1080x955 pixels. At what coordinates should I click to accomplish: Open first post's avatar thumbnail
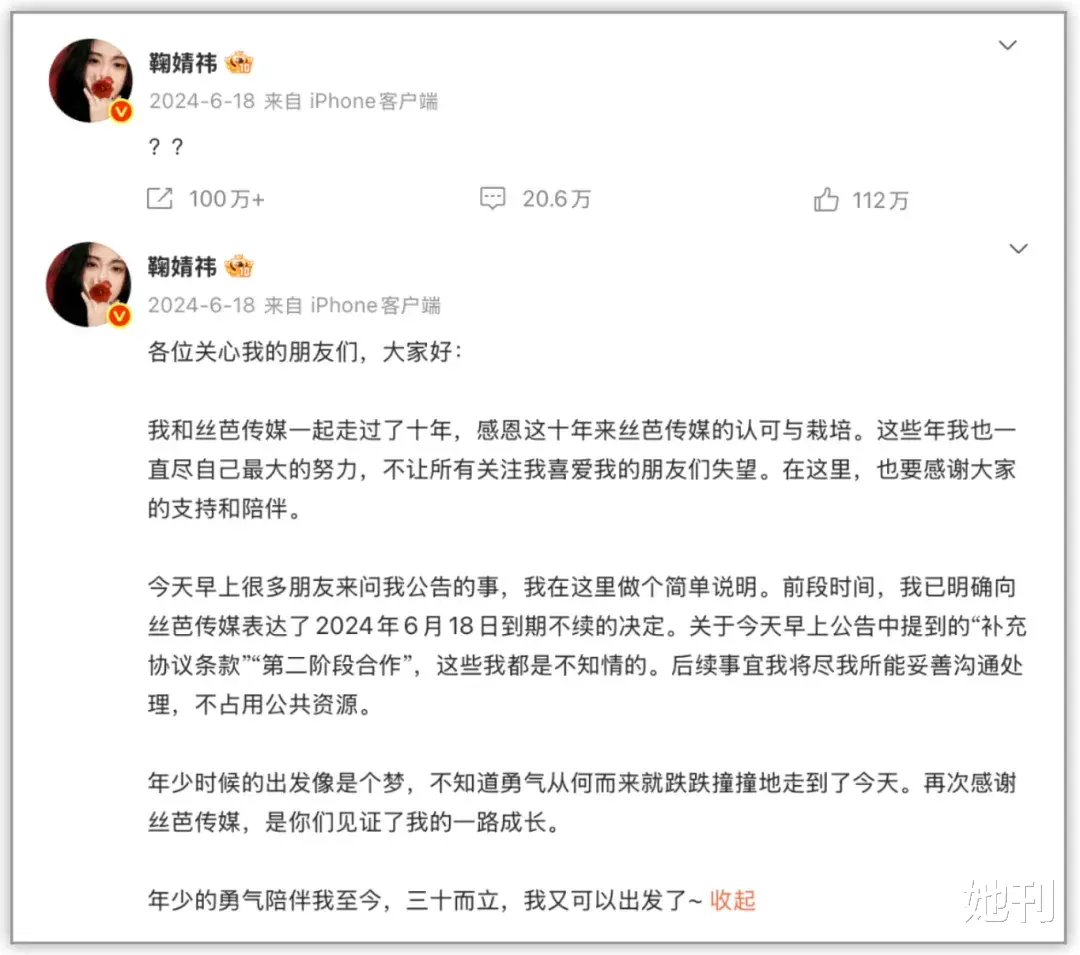point(91,81)
